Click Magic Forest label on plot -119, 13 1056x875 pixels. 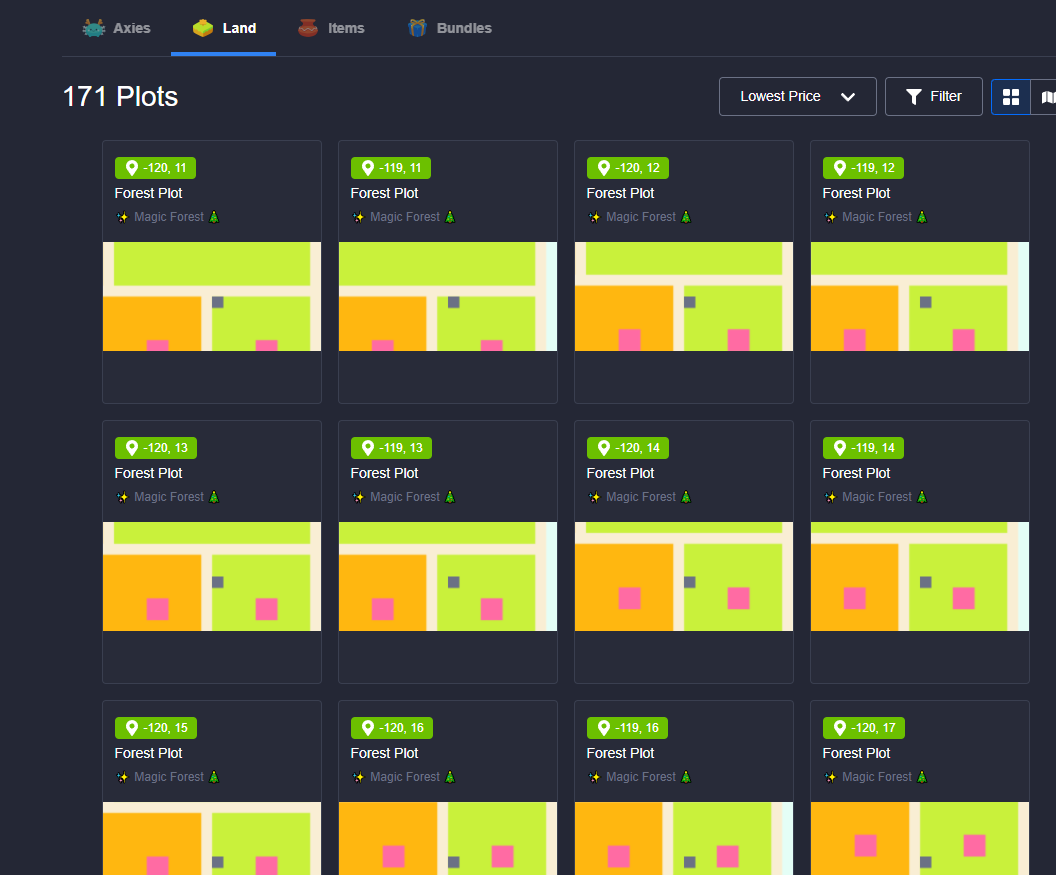coord(405,497)
